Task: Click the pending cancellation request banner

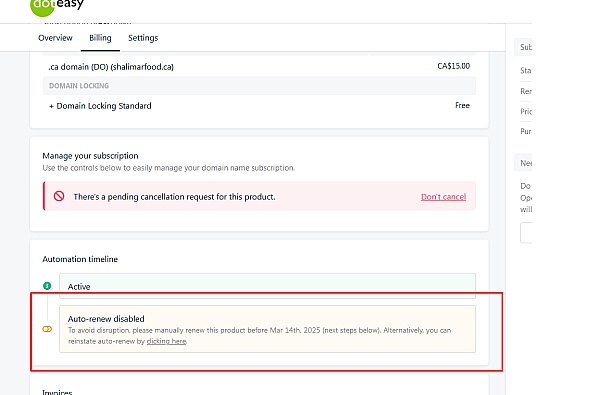Action: click(259, 196)
